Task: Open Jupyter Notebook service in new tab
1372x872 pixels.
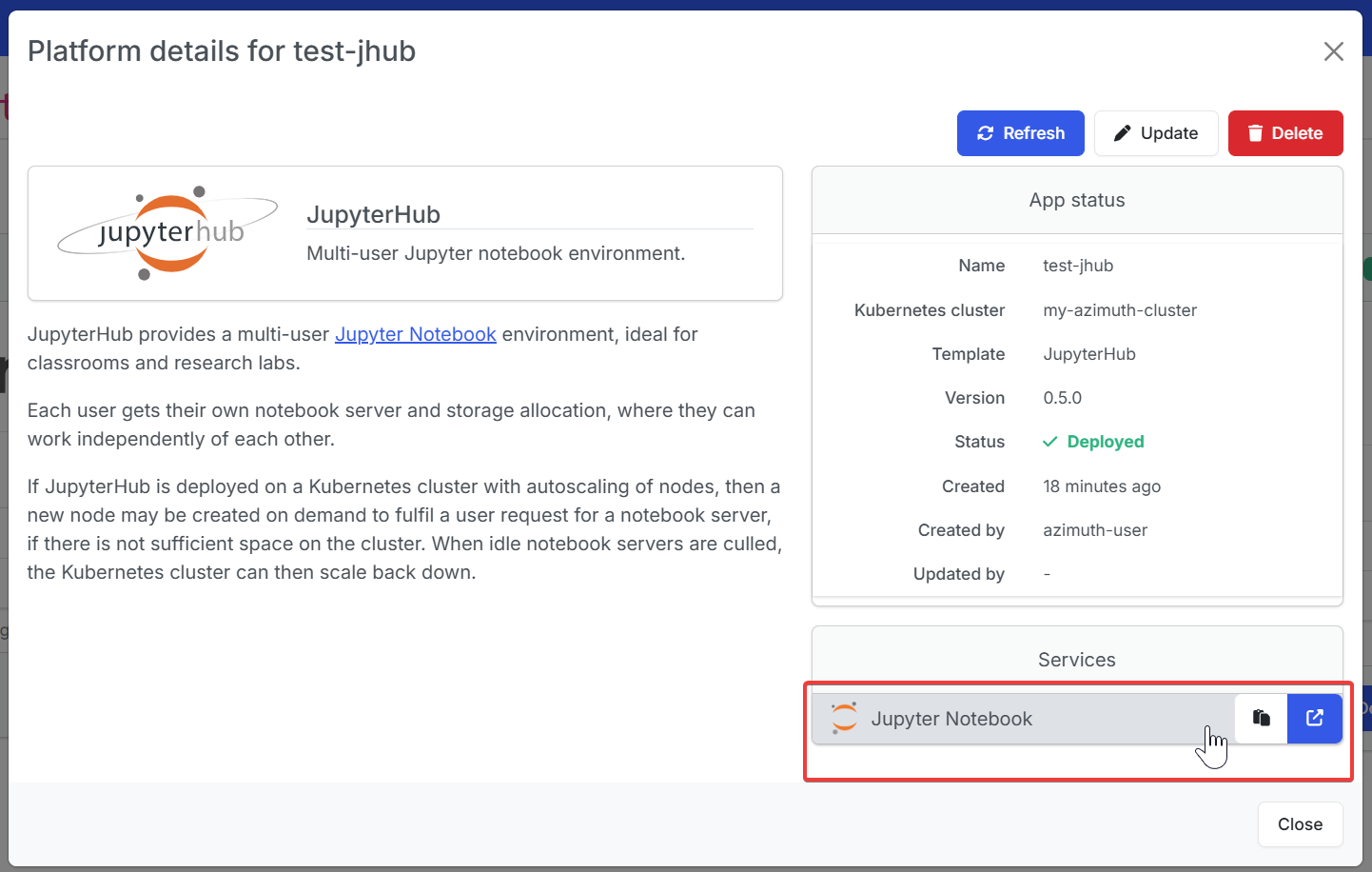Action: point(1315,719)
